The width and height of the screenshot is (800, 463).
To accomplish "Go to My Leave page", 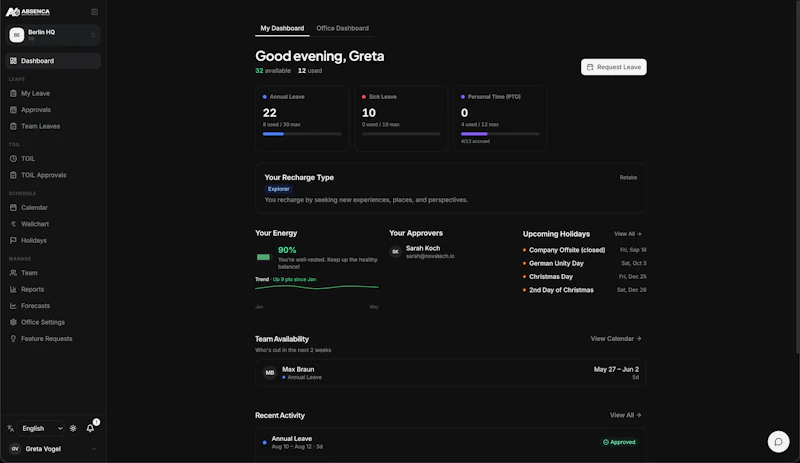I will (x=53, y=93).
